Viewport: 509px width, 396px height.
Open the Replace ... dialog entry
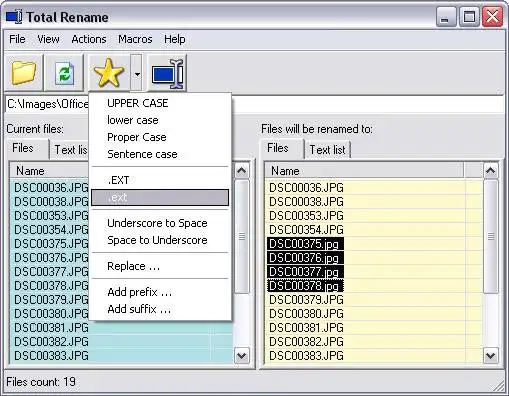point(160,266)
